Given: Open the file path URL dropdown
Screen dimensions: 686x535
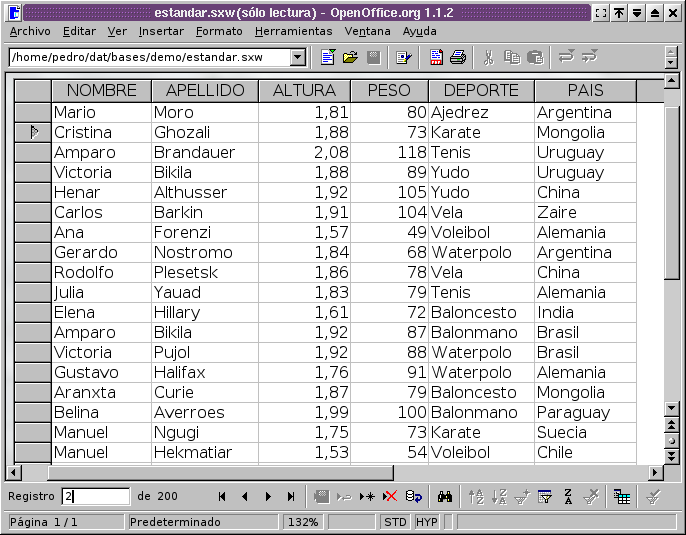Looking at the screenshot, I should tap(298, 58).
